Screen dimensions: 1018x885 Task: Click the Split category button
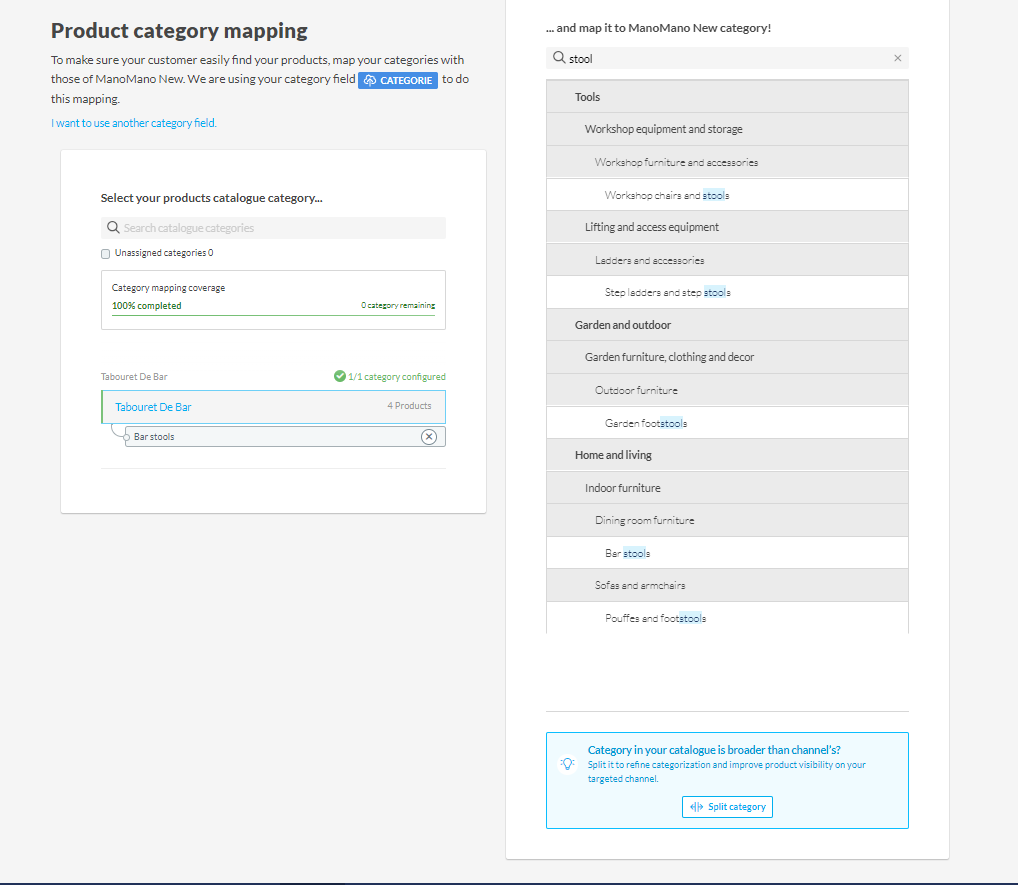pos(727,807)
